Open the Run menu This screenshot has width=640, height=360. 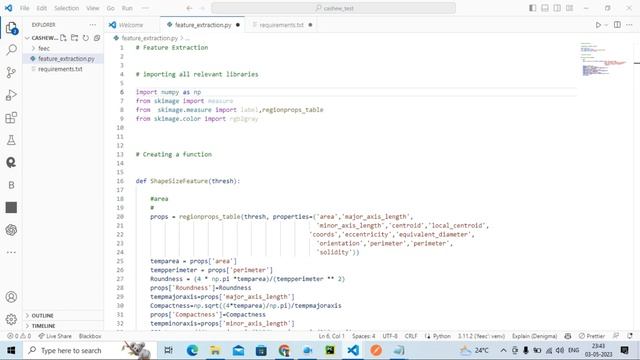[x=127, y=8]
